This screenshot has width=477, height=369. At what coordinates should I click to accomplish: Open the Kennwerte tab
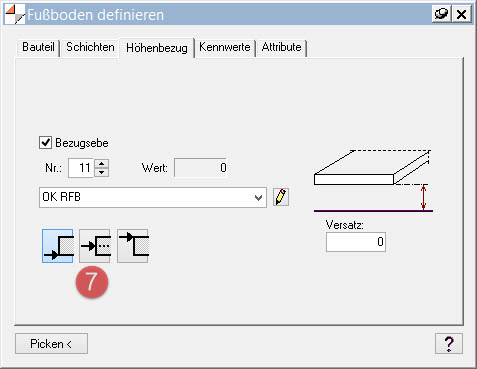pos(225,47)
